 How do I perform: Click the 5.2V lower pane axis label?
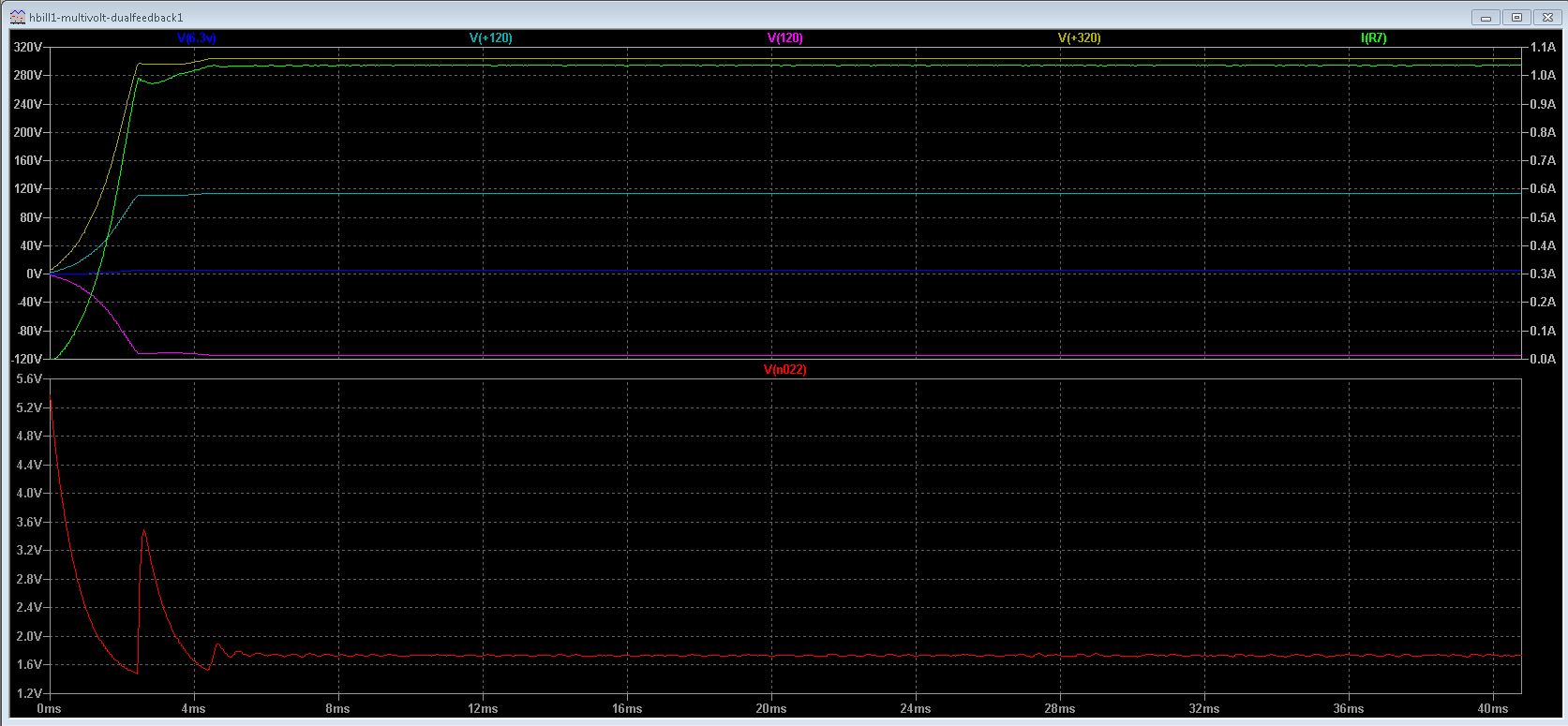(x=30, y=407)
